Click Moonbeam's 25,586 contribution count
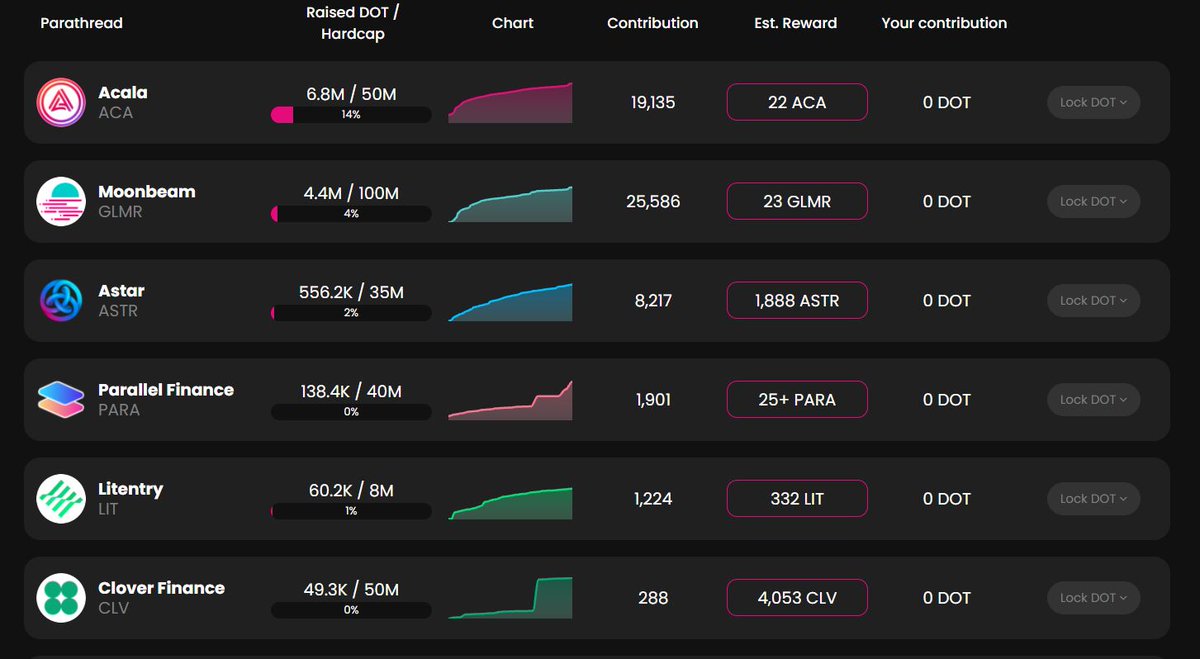Viewport: 1200px width, 659px height. click(653, 201)
